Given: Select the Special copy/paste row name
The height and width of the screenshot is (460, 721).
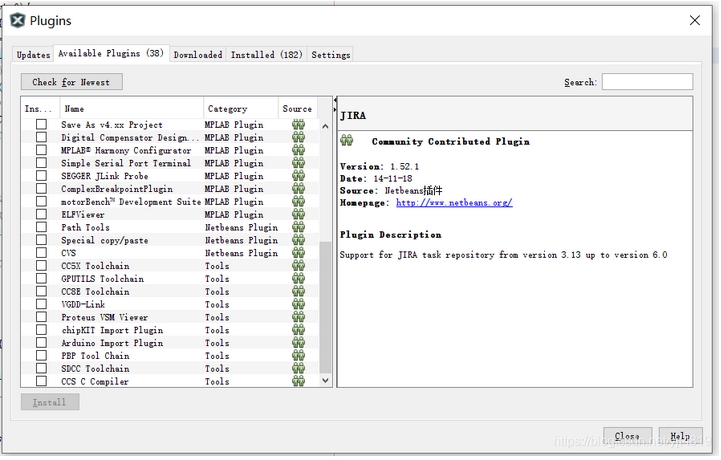Looking at the screenshot, I should 105,240.
